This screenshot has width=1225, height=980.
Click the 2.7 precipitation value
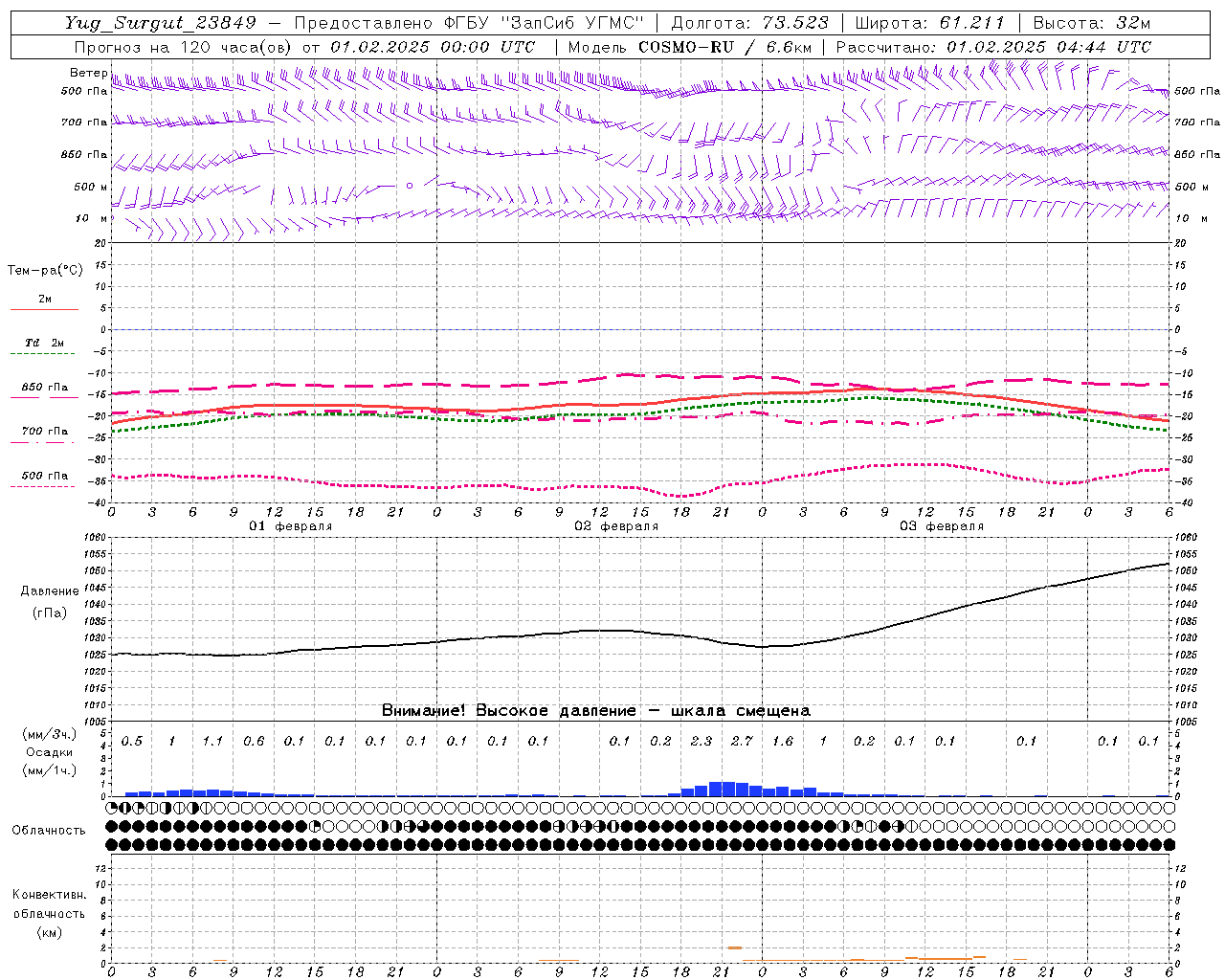pyautogui.click(x=742, y=741)
